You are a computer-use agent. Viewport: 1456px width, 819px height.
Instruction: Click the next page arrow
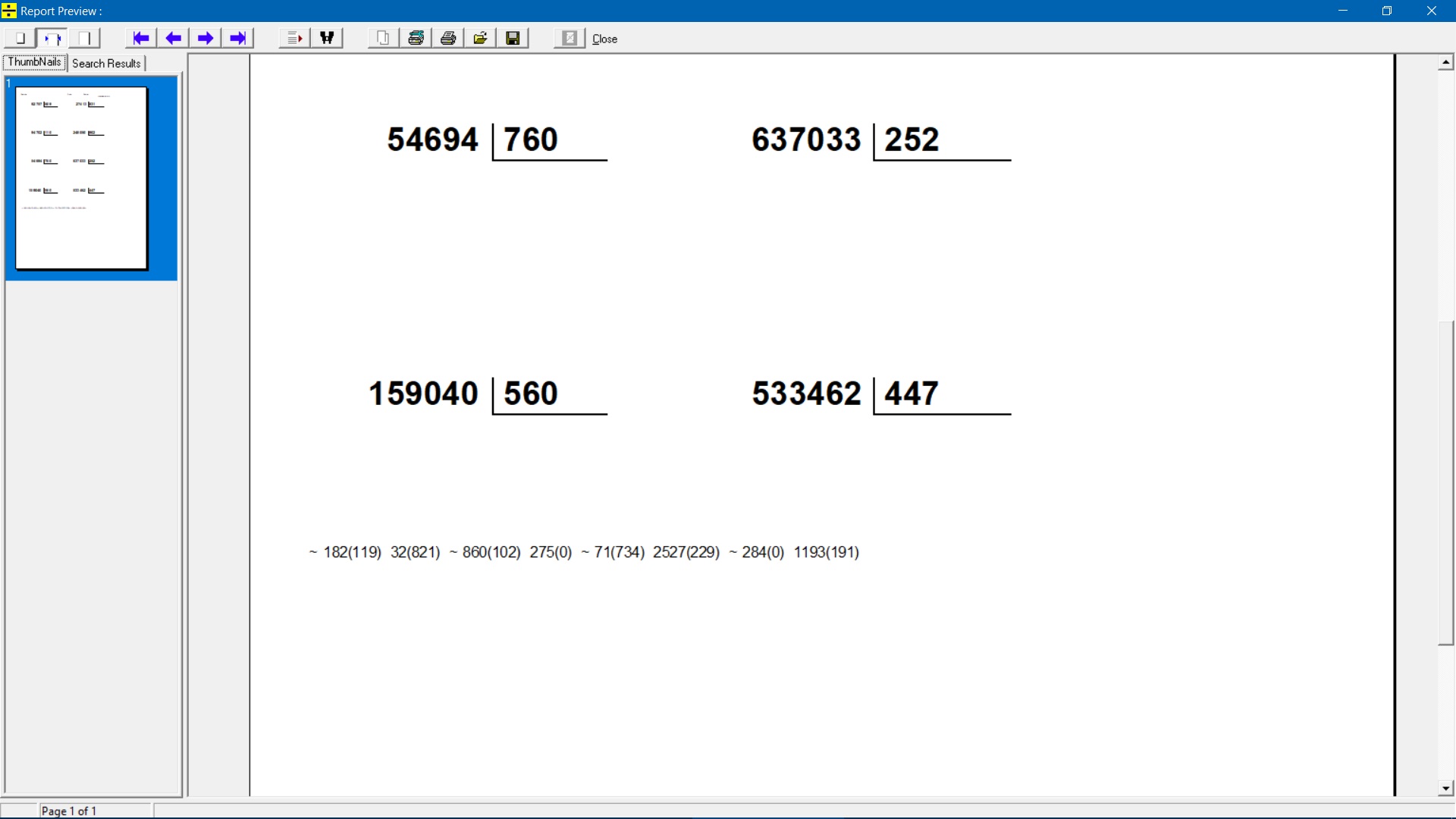[206, 38]
